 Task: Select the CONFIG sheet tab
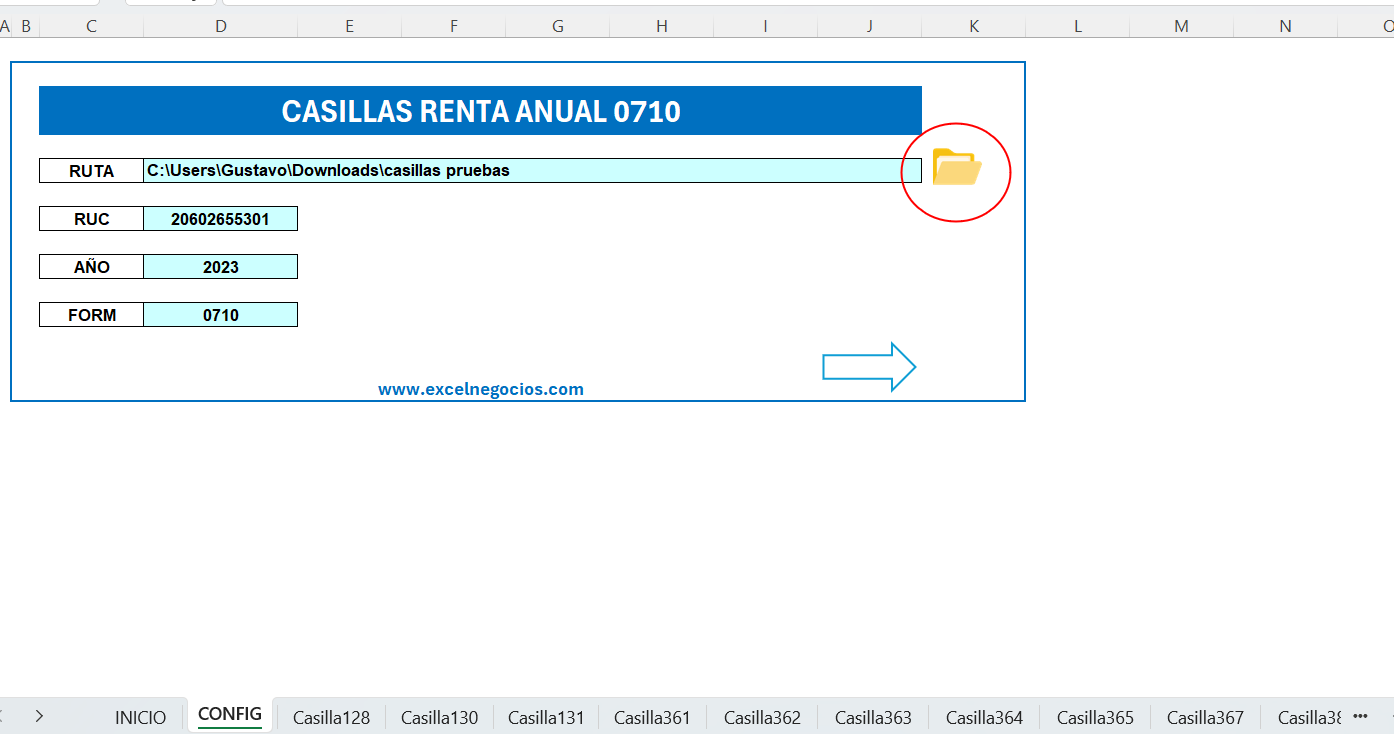[x=230, y=715]
